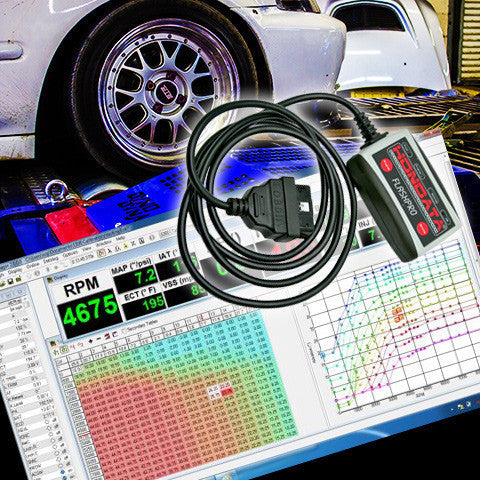Viewport: 480px width, 480px height.
Task: Open the Online menu
Action: pyautogui.click(x=33, y=266)
